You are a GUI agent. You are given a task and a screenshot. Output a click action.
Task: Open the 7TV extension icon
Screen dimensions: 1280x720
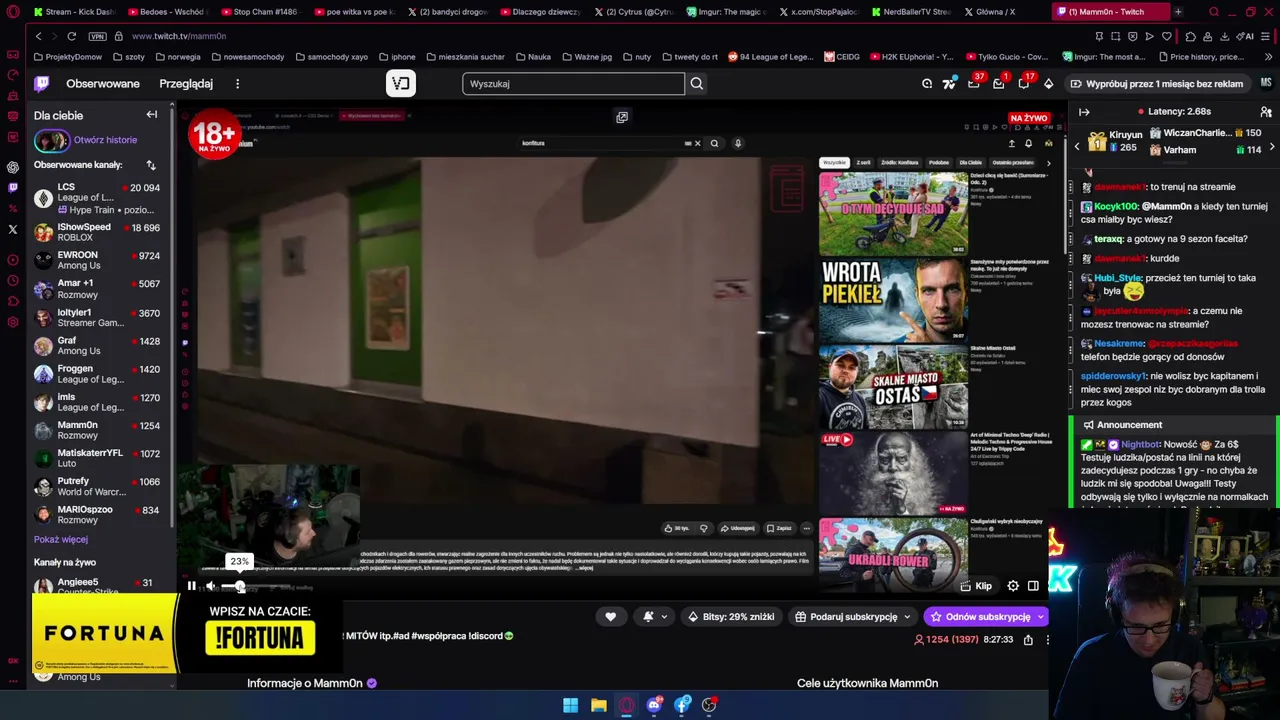949,84
